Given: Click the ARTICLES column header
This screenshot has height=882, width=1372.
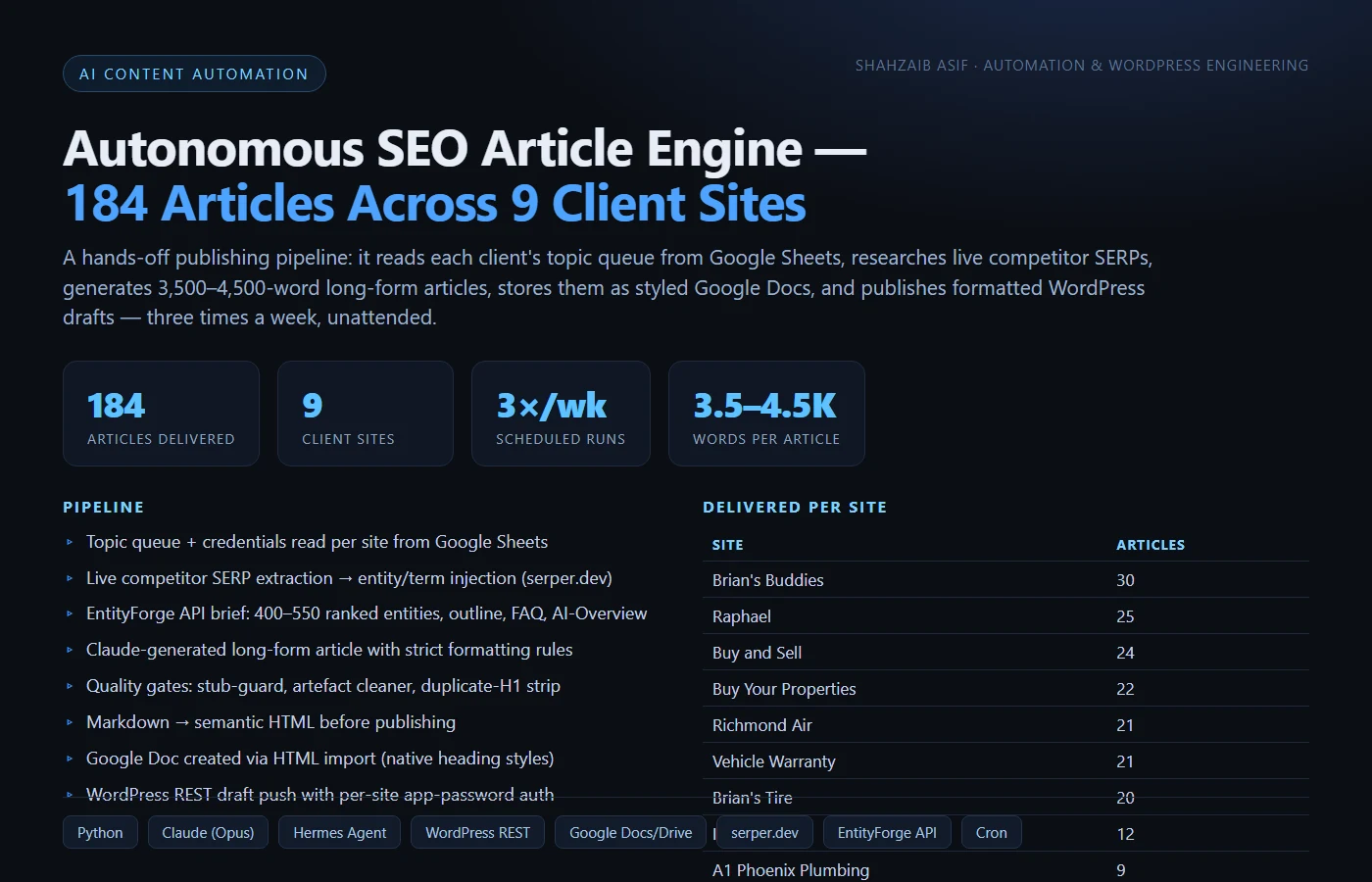Looking at the screenshot, I should 1151,545.
